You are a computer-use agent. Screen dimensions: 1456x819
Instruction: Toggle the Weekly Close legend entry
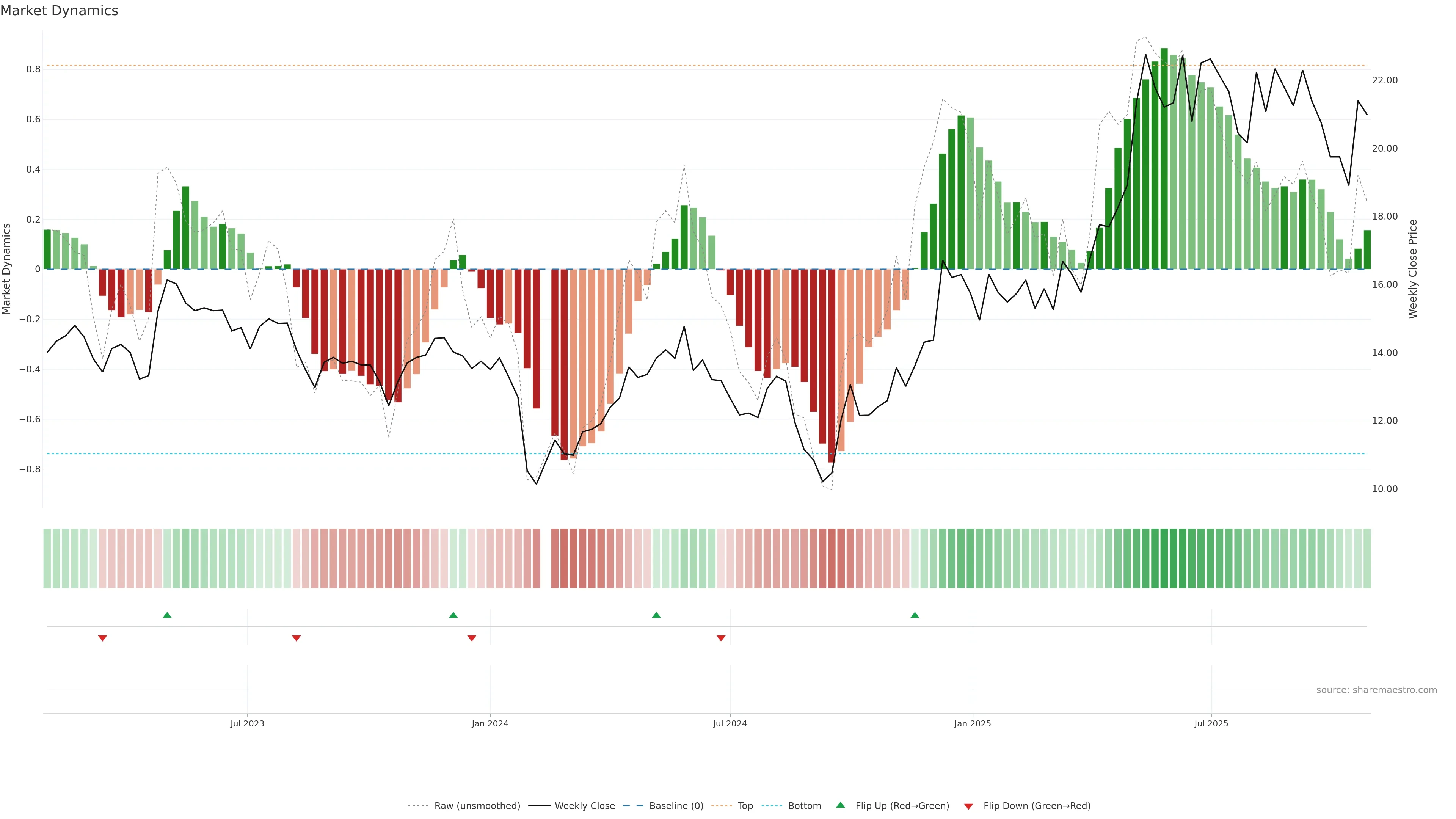coord(584,806)
